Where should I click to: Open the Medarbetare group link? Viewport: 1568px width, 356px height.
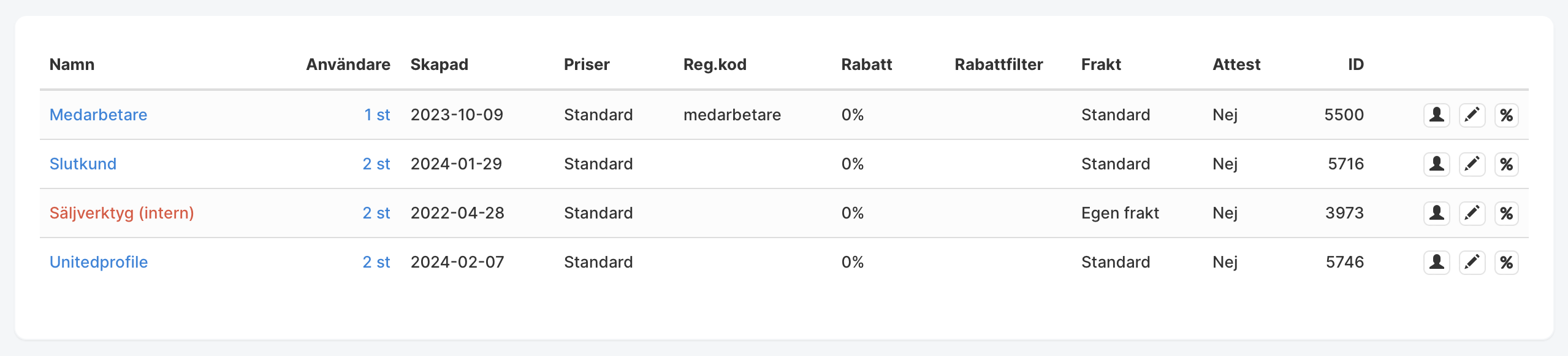(98, 115)
